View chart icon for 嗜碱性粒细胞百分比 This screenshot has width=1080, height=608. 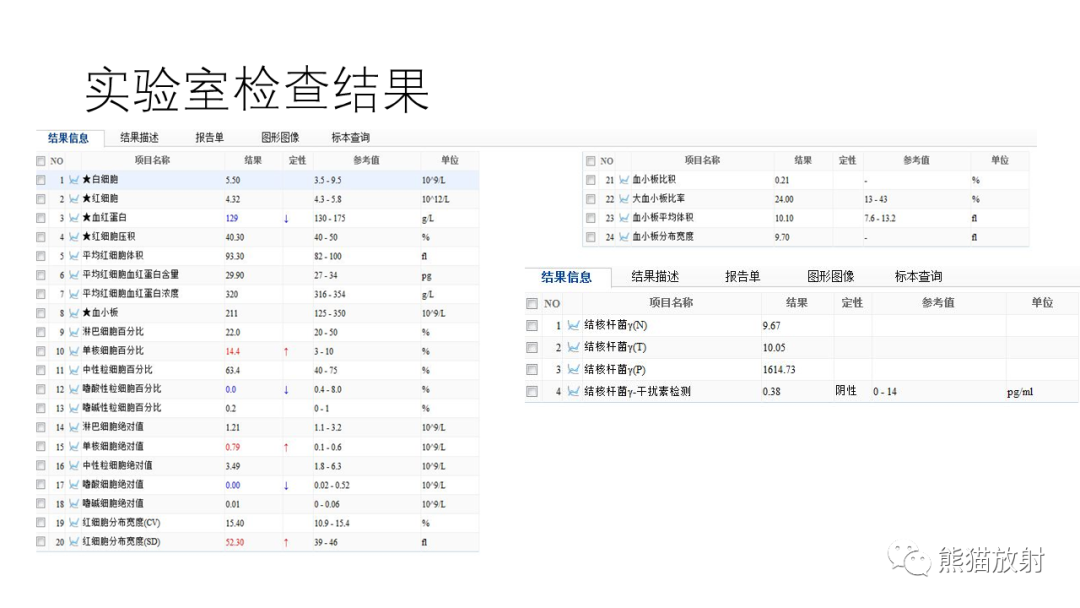tap(74, 408)
